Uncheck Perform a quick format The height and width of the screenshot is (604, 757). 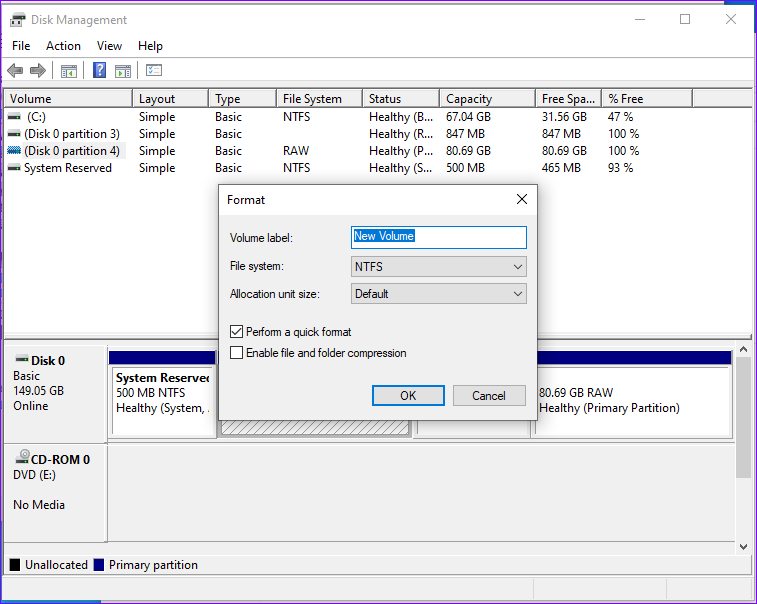point(237,332)
